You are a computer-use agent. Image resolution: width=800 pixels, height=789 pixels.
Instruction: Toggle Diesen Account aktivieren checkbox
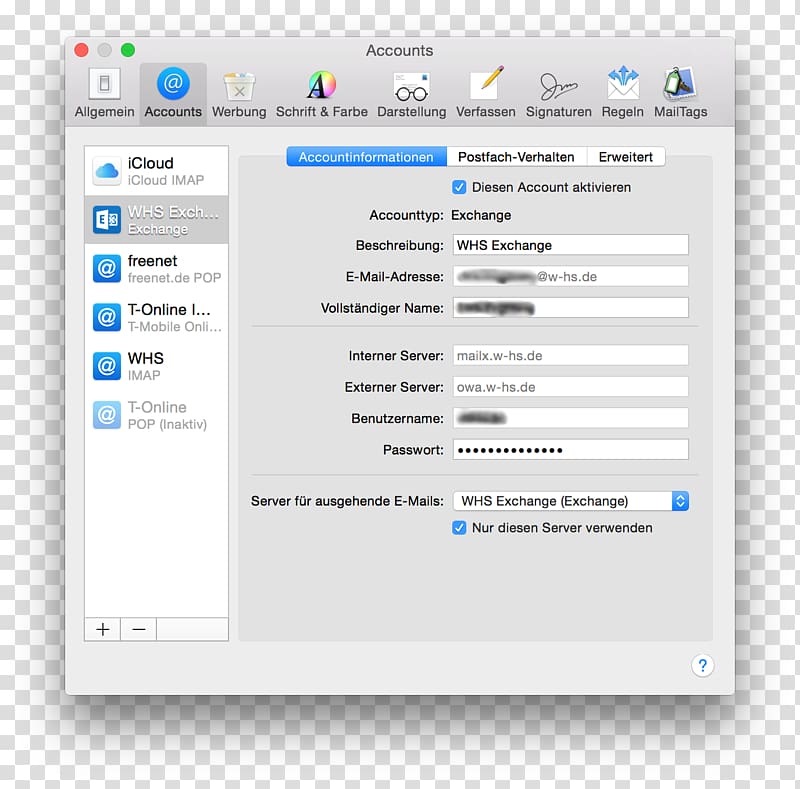[459, 187]
